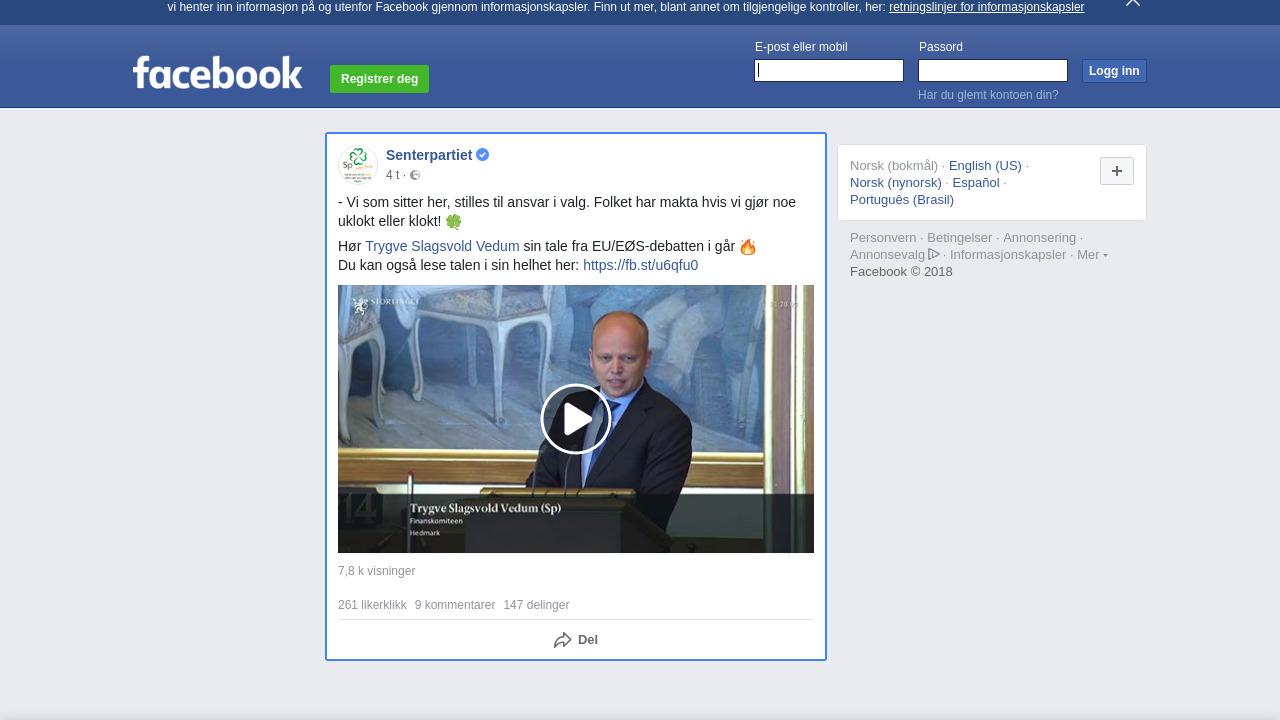Focus the Passord field

point(993,70)
